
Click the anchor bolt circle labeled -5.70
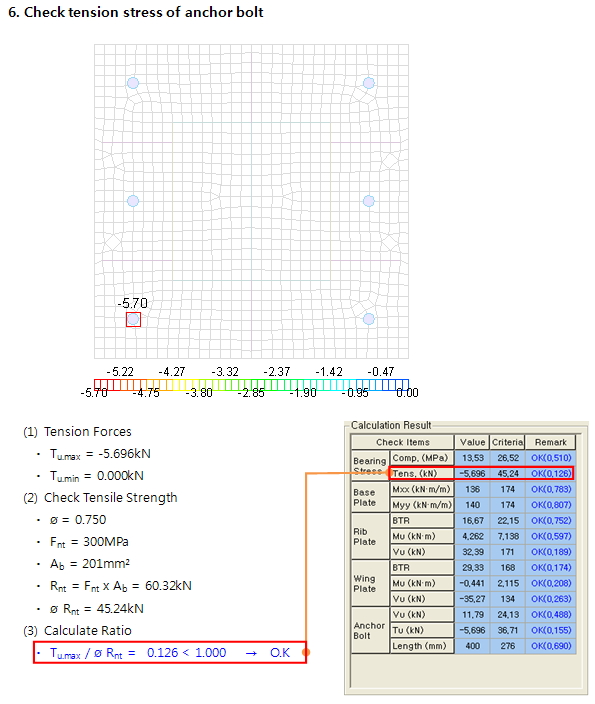pyautogui.click(x=133, y=319)
